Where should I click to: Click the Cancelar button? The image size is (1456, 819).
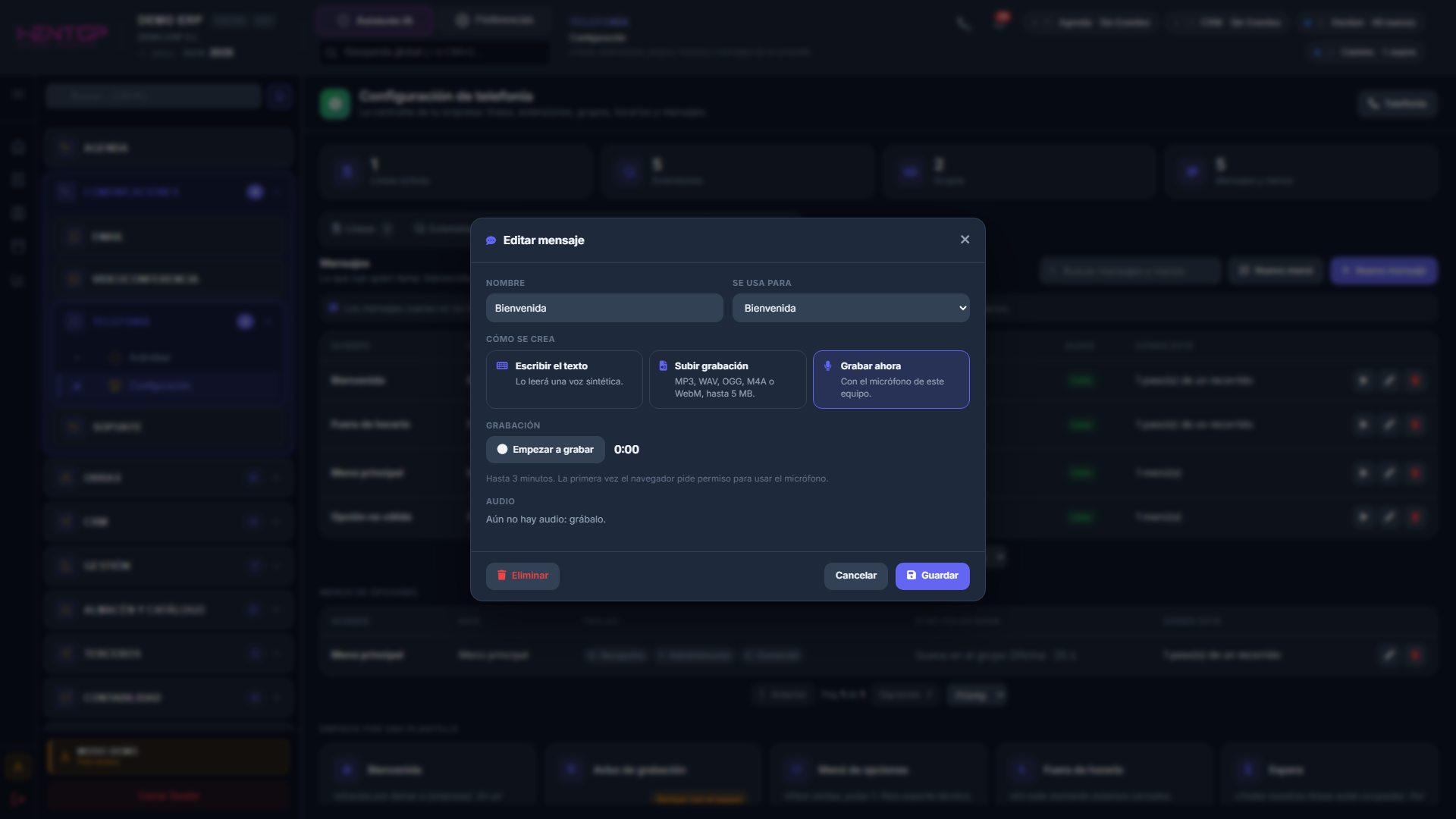click(855, 576)
